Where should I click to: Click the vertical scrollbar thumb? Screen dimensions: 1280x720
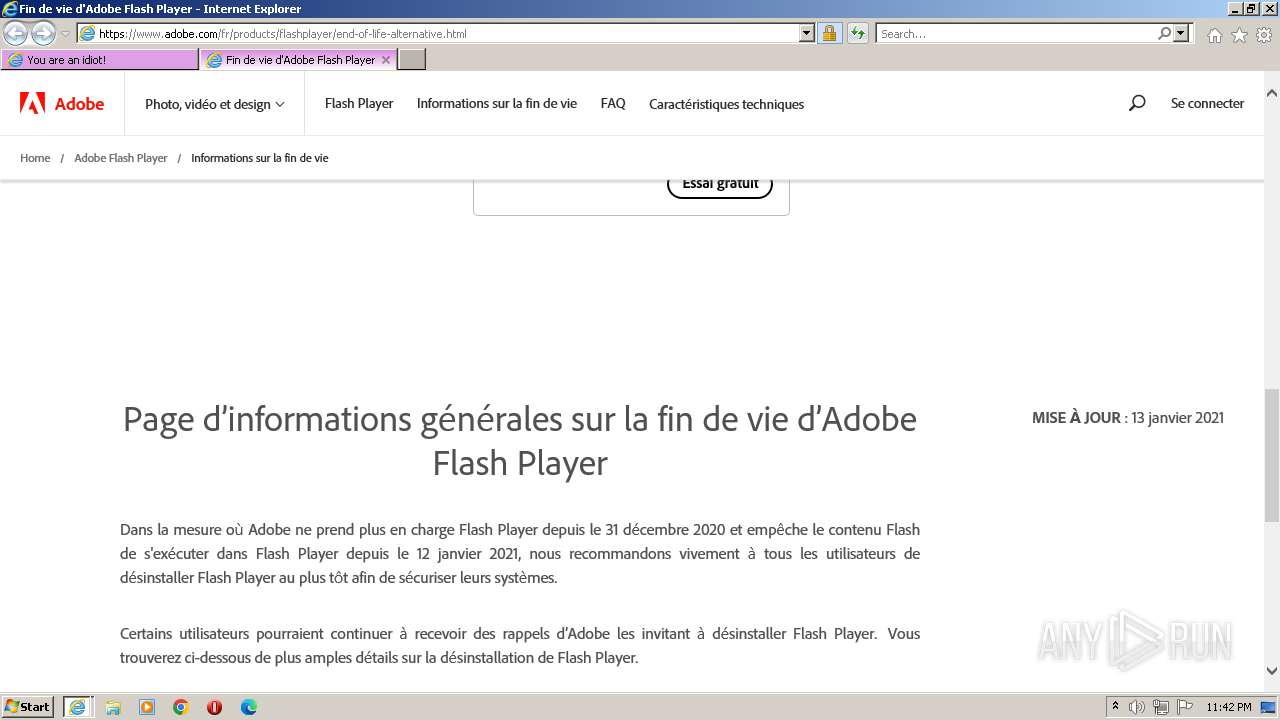(x=1272, y=455)
